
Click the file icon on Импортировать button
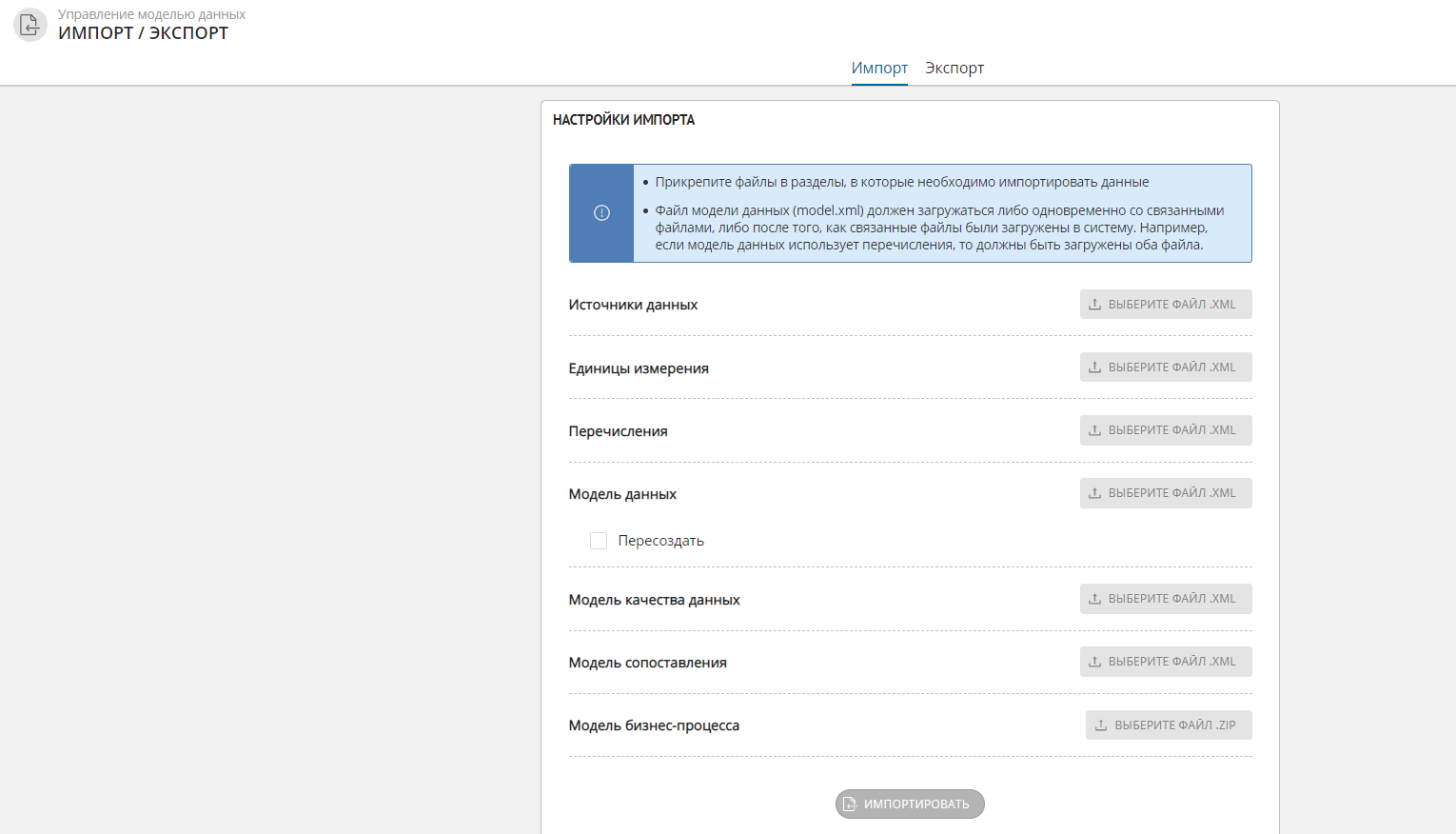click(x=850, y=804)
